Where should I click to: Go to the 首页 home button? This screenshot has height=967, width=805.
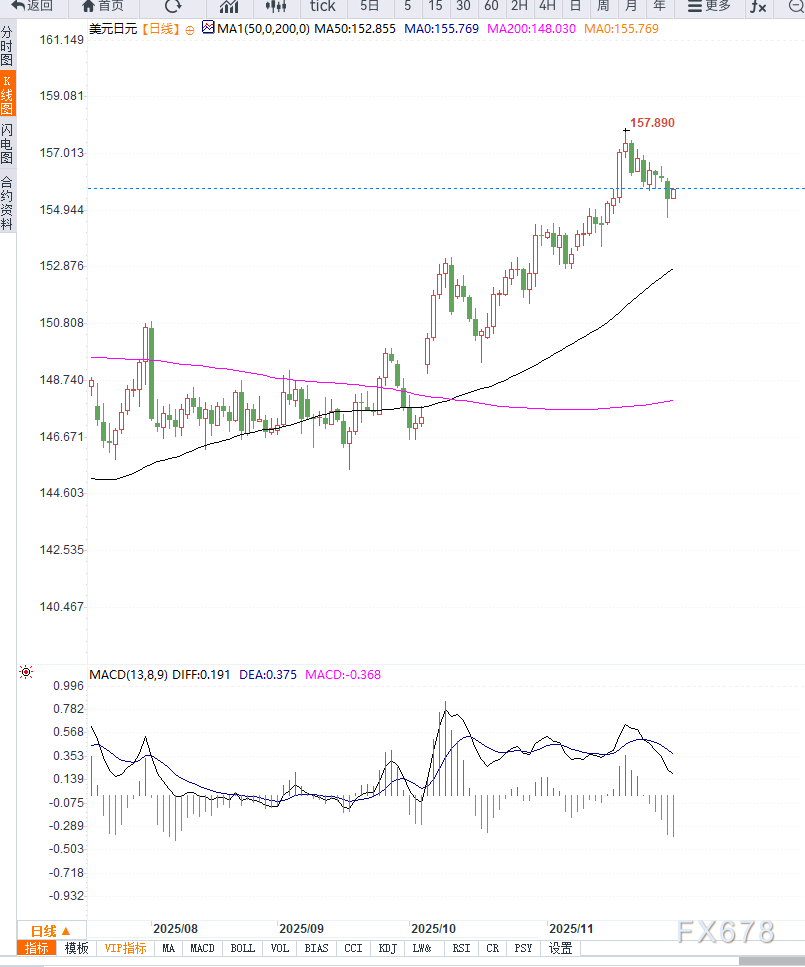(x=103, y=6)
